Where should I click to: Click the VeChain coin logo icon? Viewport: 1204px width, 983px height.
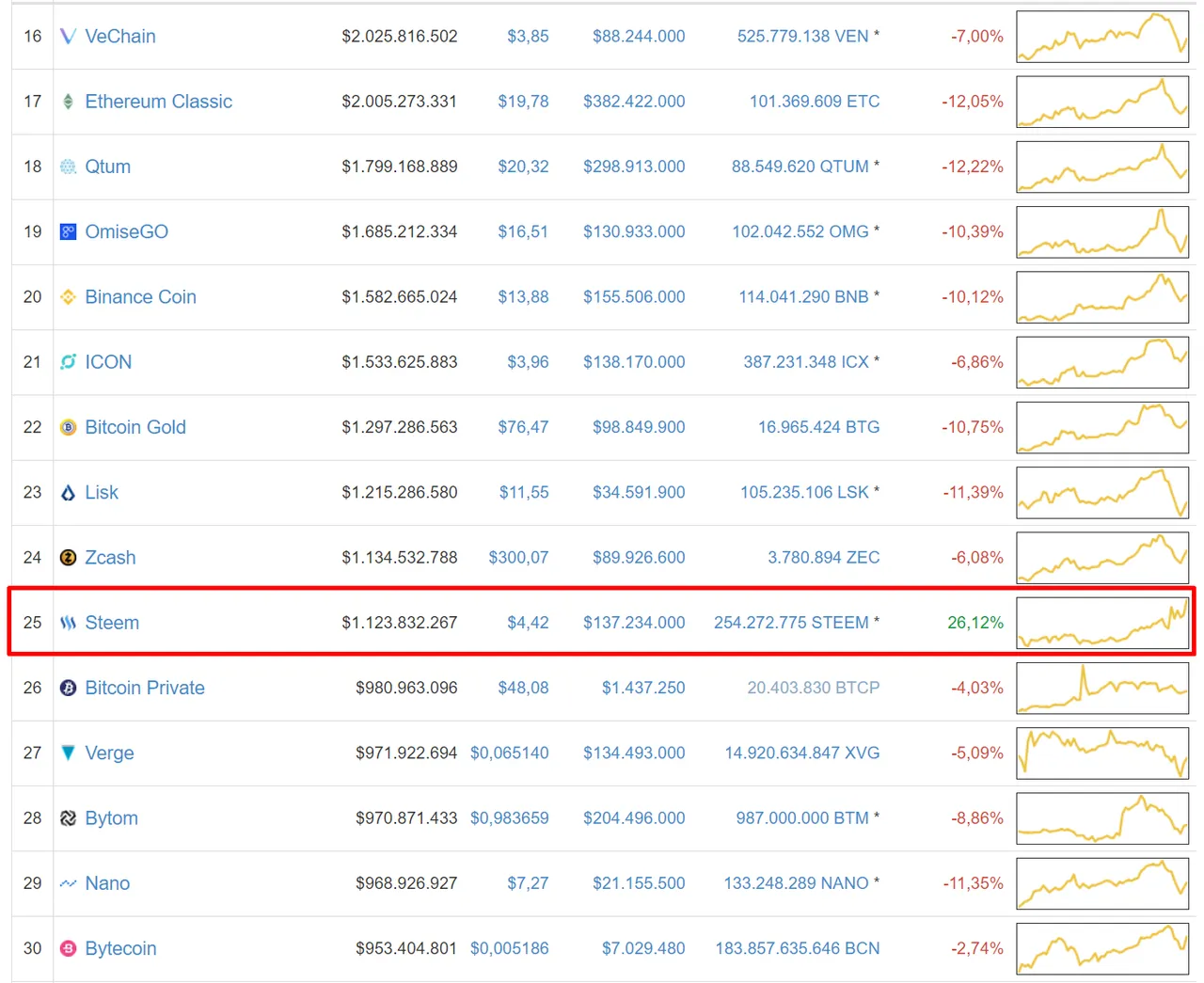pyautogui.click(x=68, y=37)
